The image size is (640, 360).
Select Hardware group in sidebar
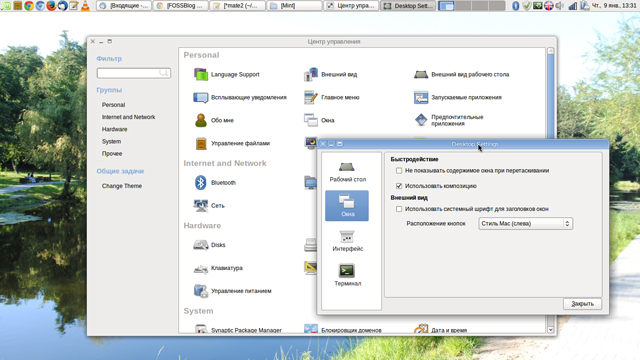[x=114, y=129]
